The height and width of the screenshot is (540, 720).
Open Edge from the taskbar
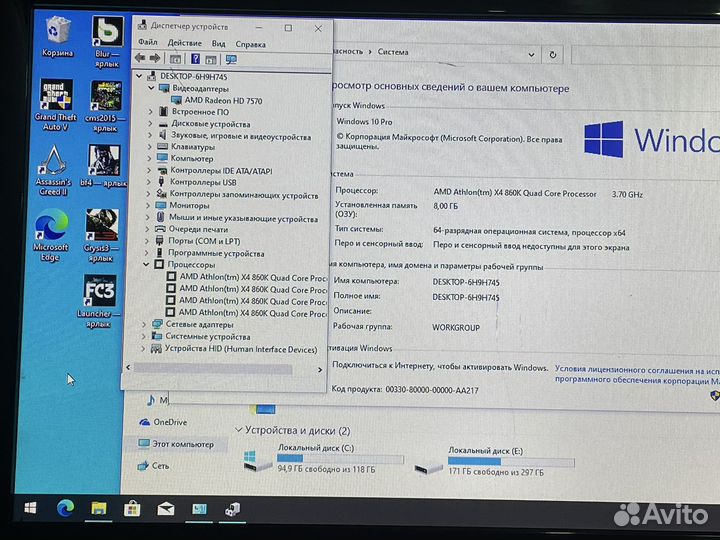(x=65, y=508)
